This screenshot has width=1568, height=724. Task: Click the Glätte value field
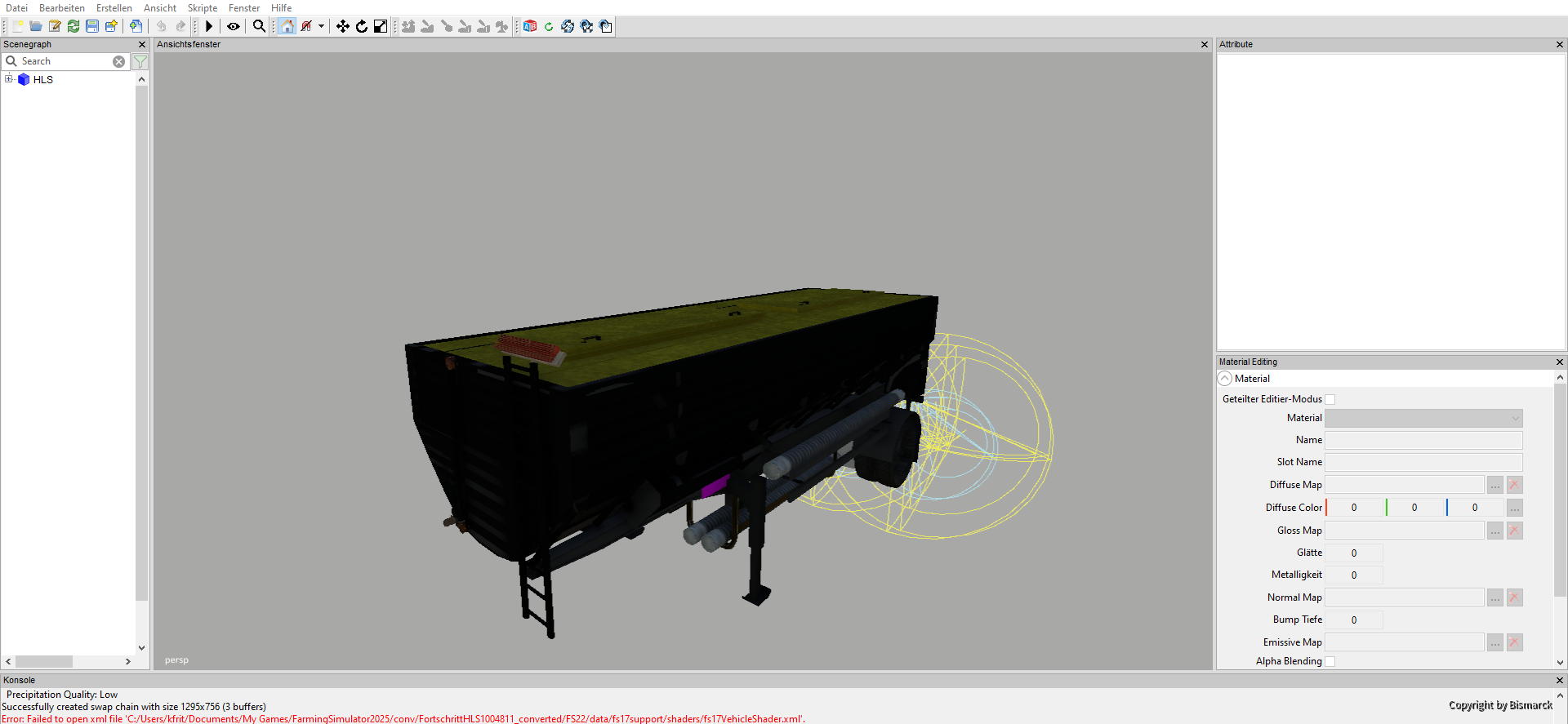pyautogui.click(x=1354, y=553)
